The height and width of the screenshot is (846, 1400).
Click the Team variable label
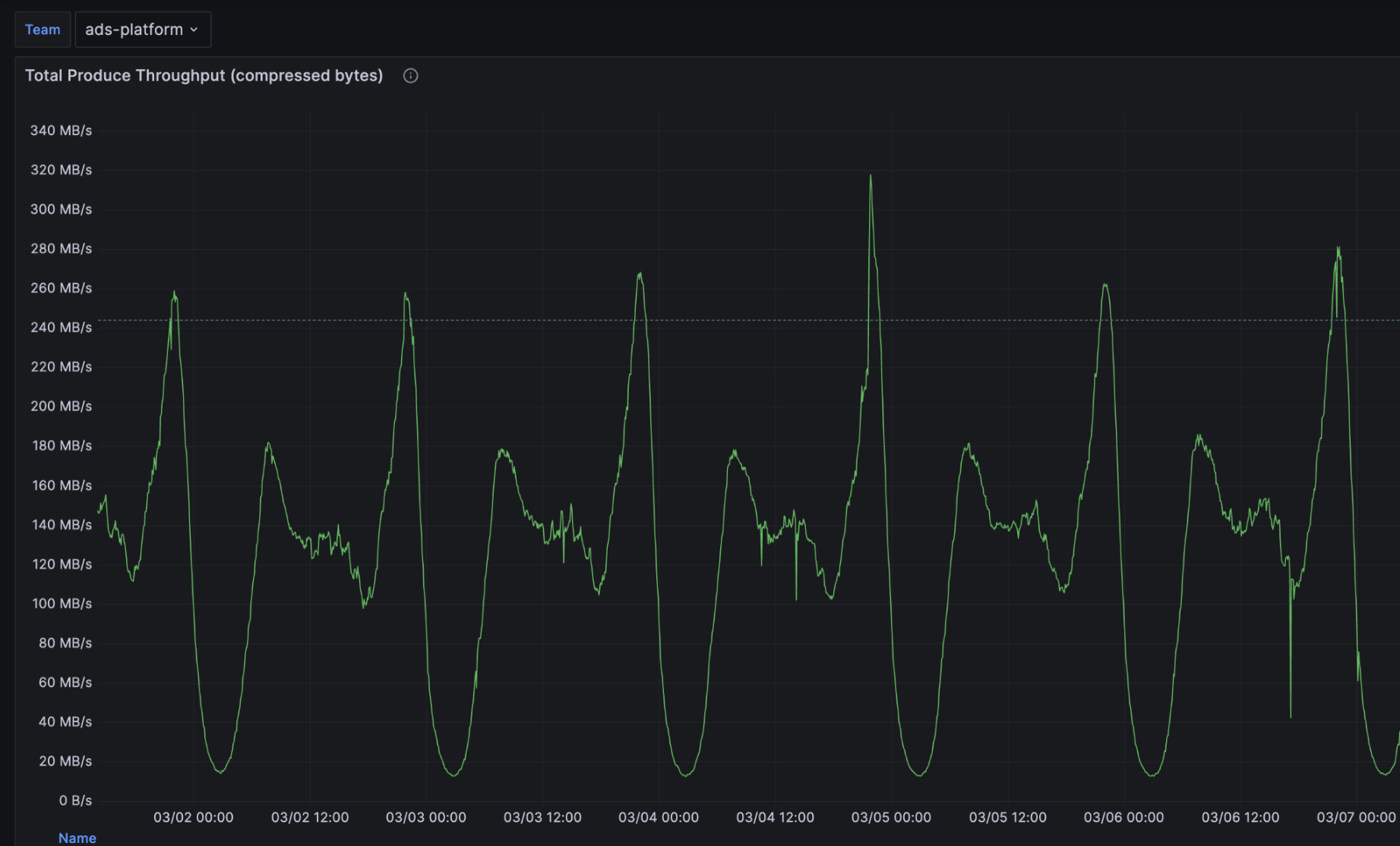point(43,30)
